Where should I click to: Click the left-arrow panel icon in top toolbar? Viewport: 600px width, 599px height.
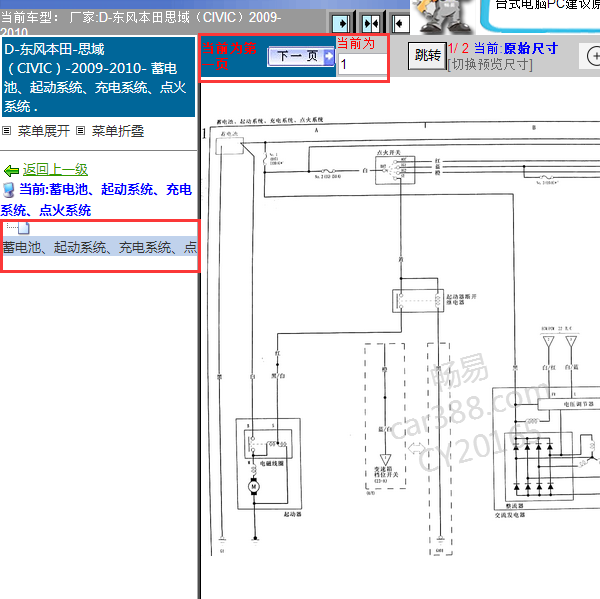tap(401, 24)
